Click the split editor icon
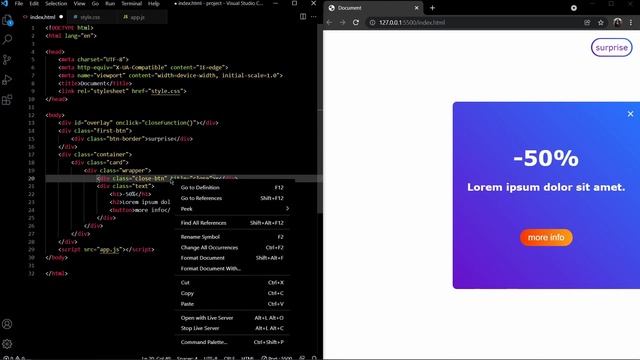The width and height of the screenshot is (640, 360). pyautogui.click(x=303, y=17)
